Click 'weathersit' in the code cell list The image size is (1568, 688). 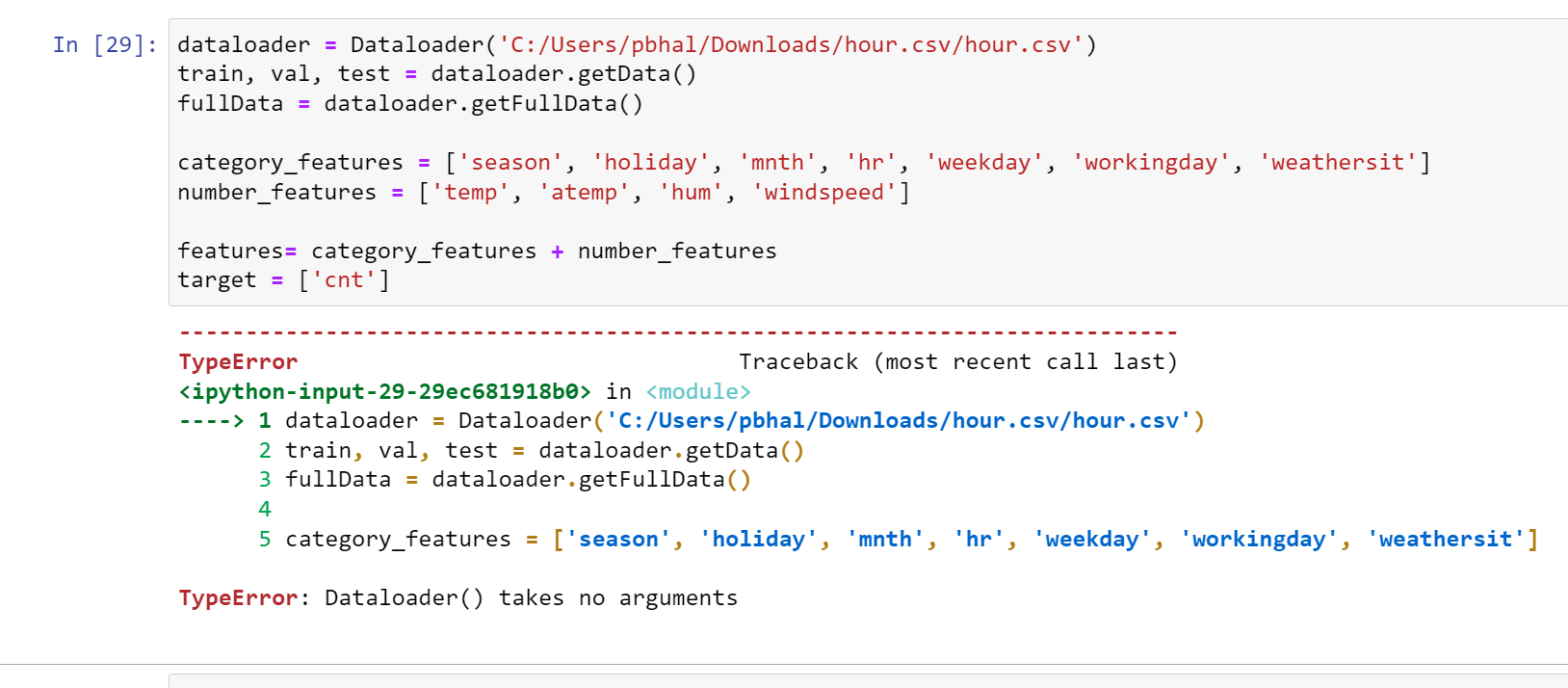coord(1338,163)
